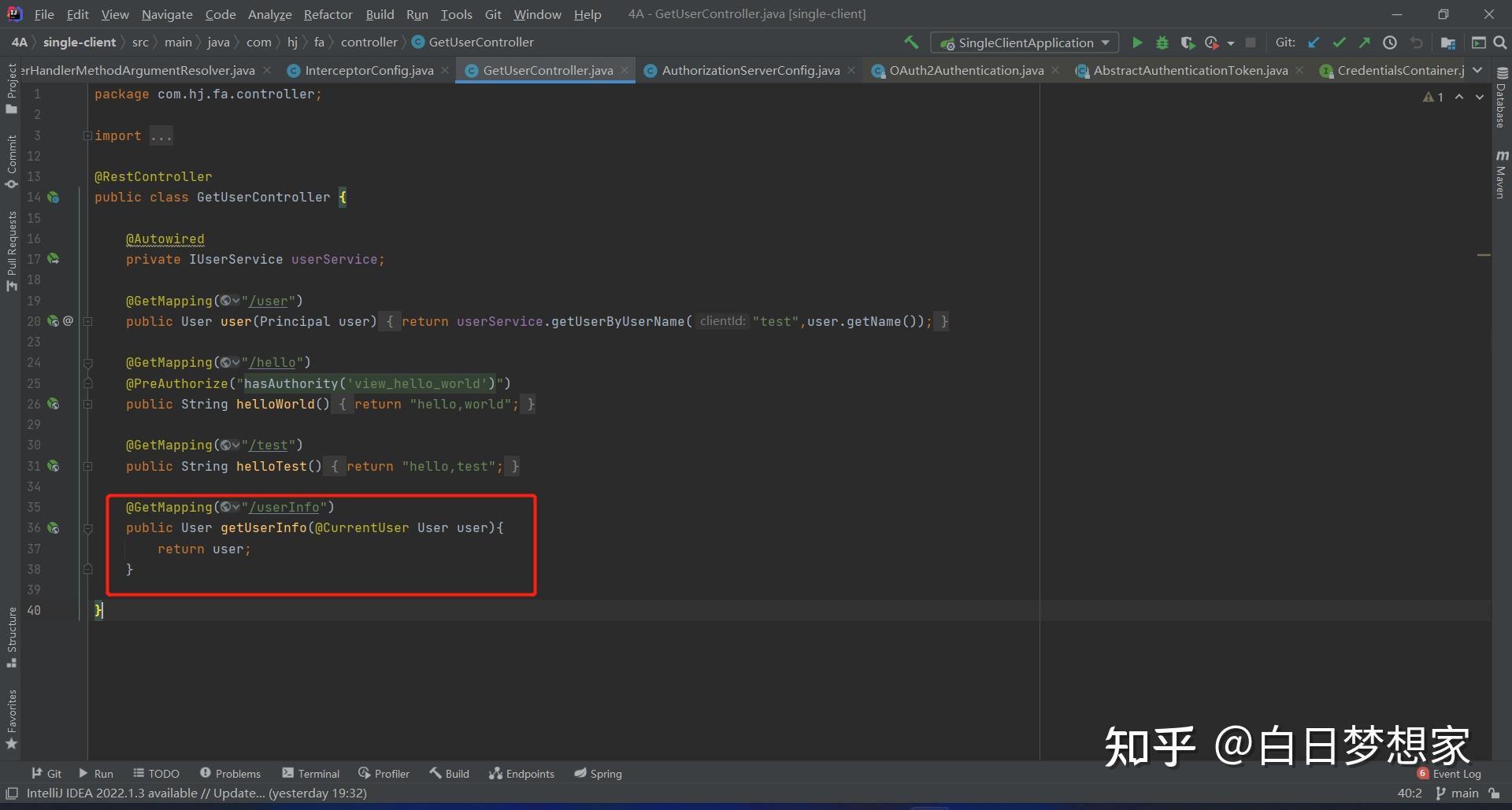
Task: Toggle the Structure tool window
Action: pos(12,637)
